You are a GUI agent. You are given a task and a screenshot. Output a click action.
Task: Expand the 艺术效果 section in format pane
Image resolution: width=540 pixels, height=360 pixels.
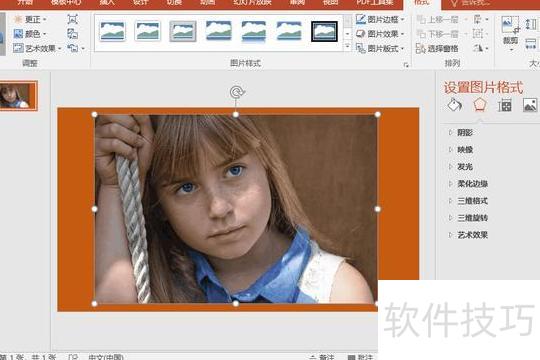(x=468, y=235)
